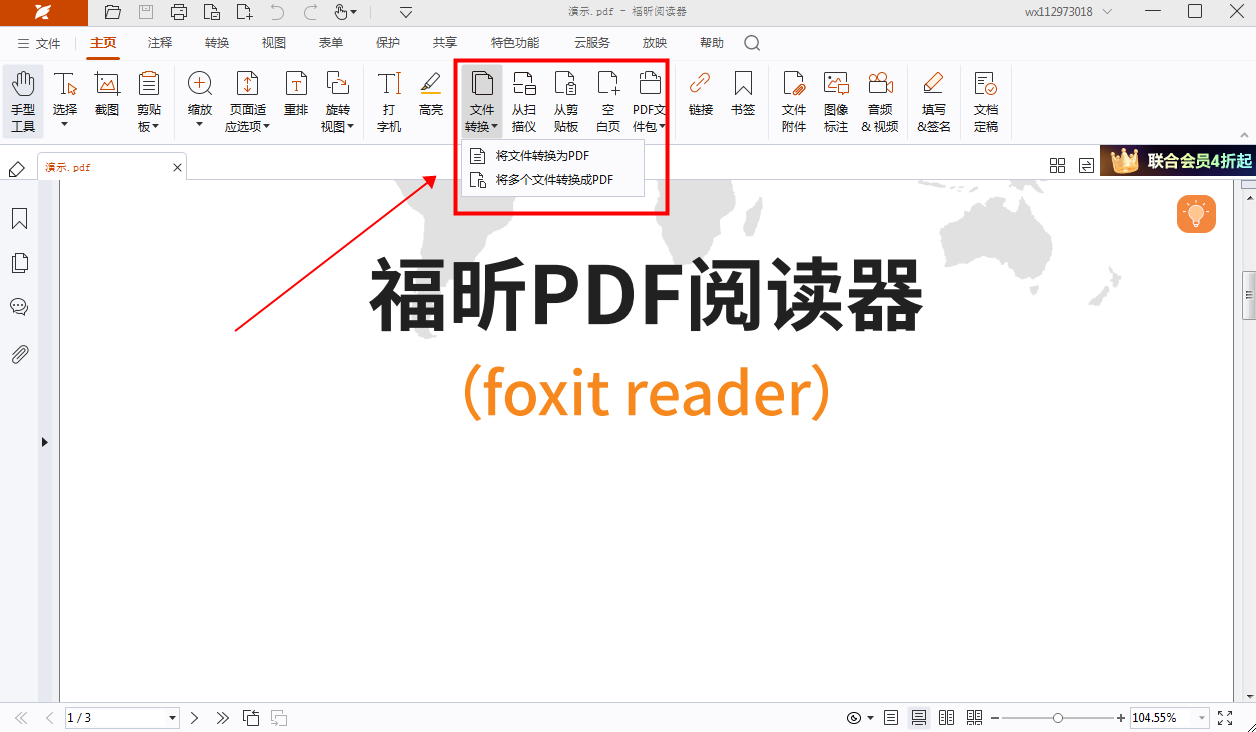Click the File Attachment (文件附件) icon
Viewport: 1256px width, 732px height.
tap(794, 101)
